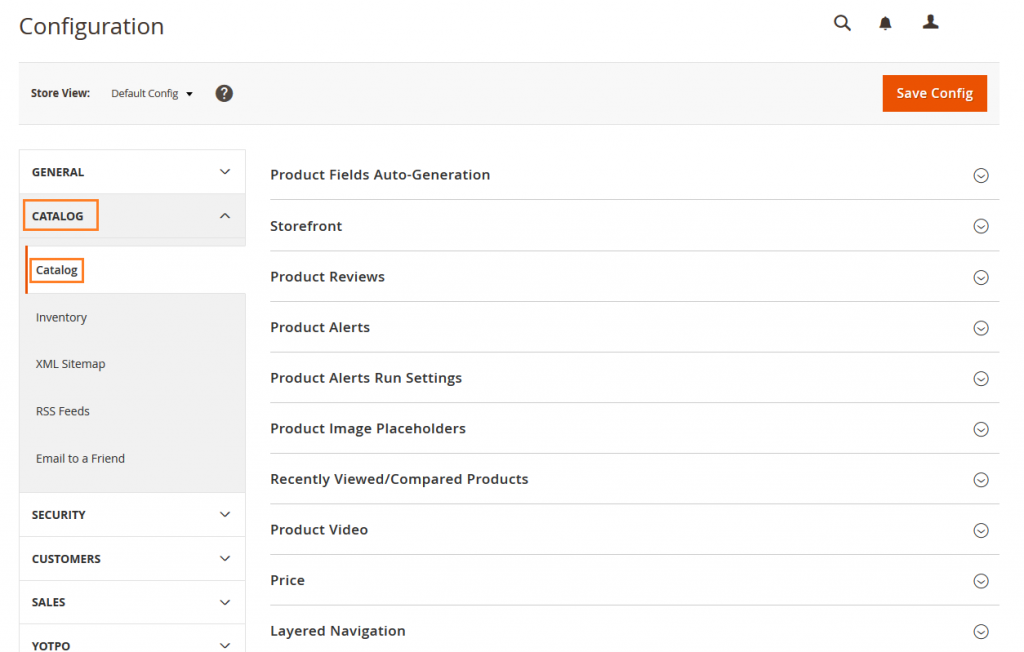Click the Product Alerts Run Settings title

[366, 378]
